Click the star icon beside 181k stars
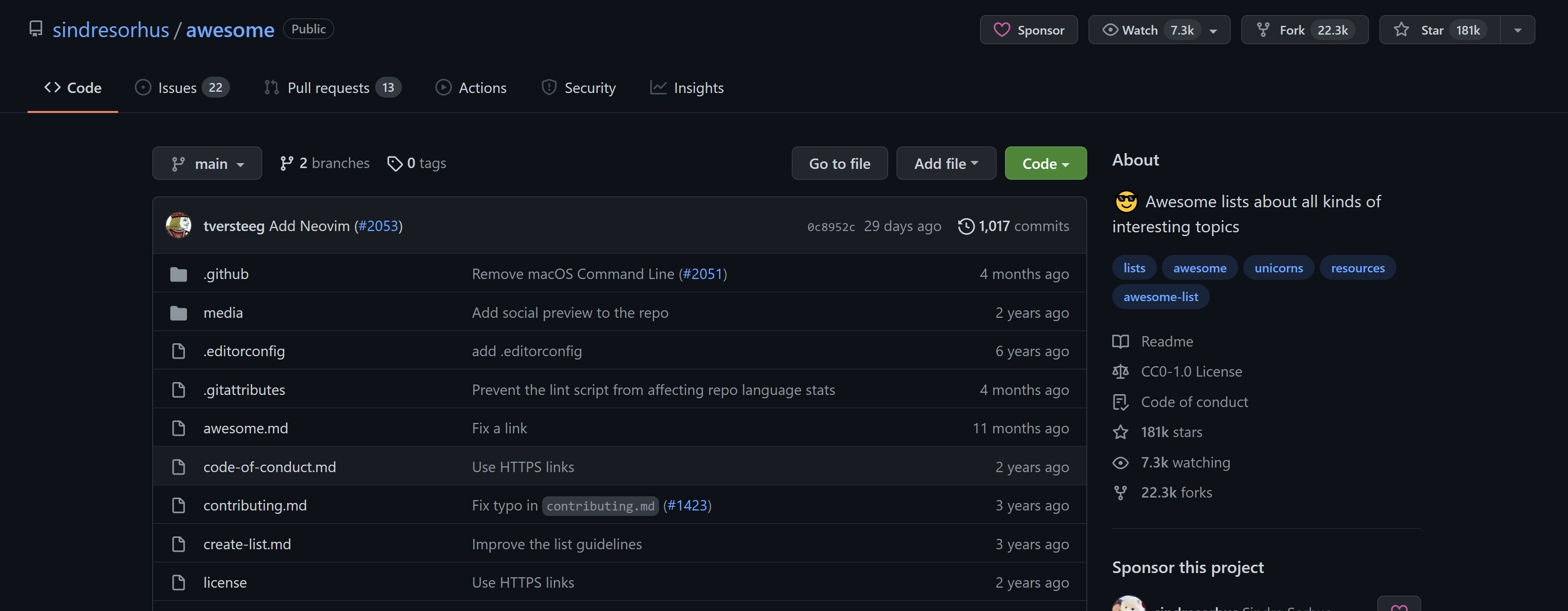 coord(1120,432)
